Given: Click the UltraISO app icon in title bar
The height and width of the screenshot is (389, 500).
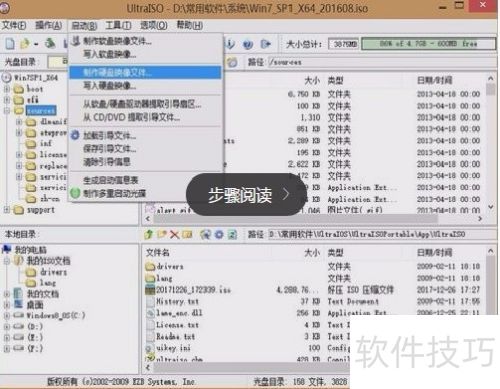Looking at the screenshot, I should pos(4,8).
